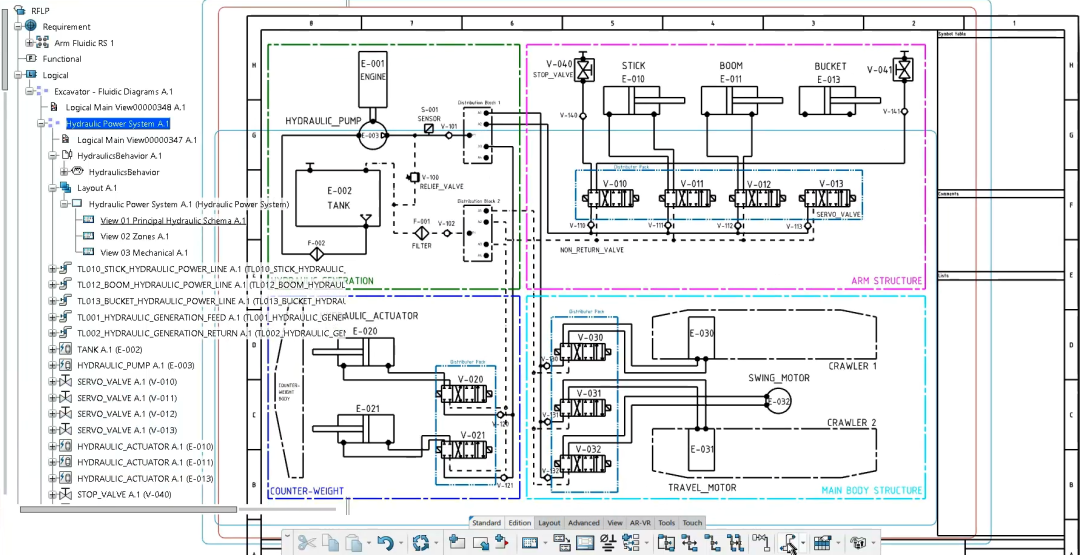
Task: Click the tree horizontal scrollbar thumb
Action: point(128,510)
